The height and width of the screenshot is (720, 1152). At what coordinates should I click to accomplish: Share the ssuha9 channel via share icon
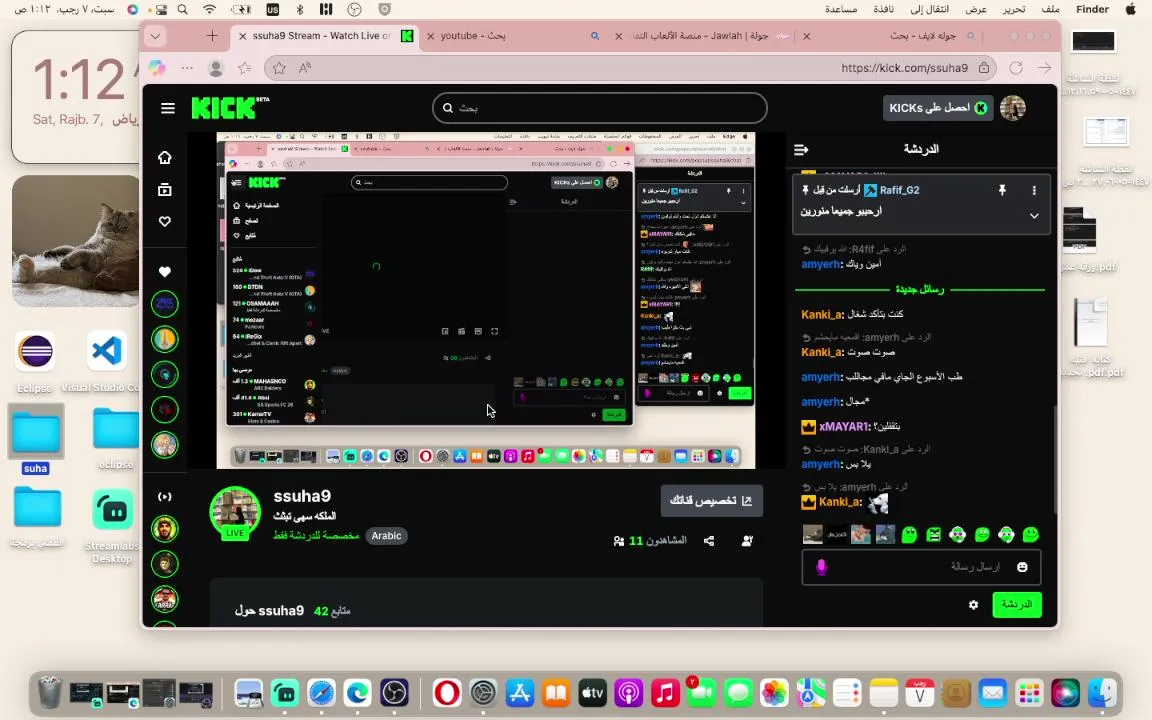(709, 541)
